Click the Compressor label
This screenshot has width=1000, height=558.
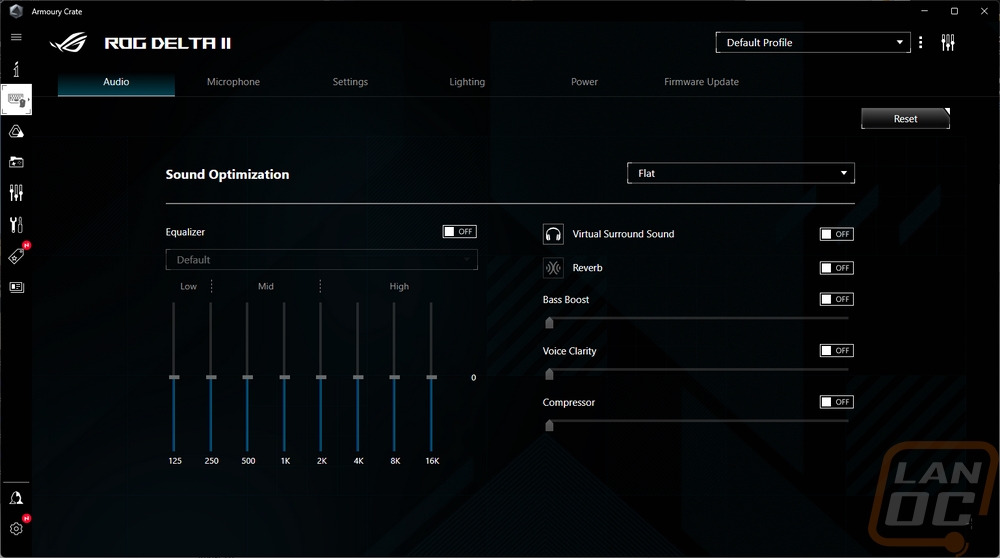click(x=568, y=402)
